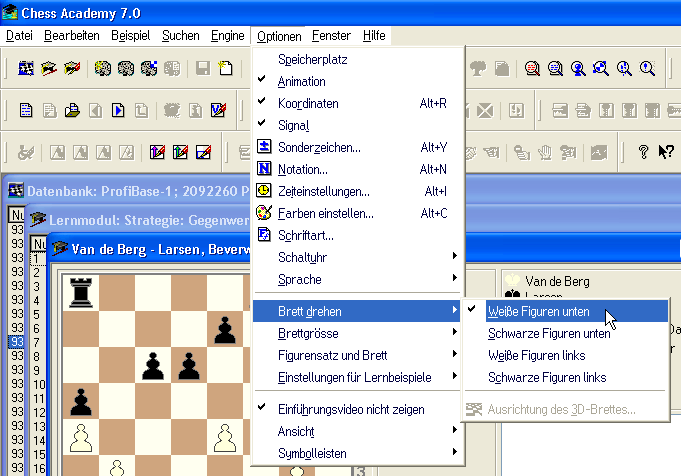Select Weiße Figuren links orientation

click(x=565, y=355)
